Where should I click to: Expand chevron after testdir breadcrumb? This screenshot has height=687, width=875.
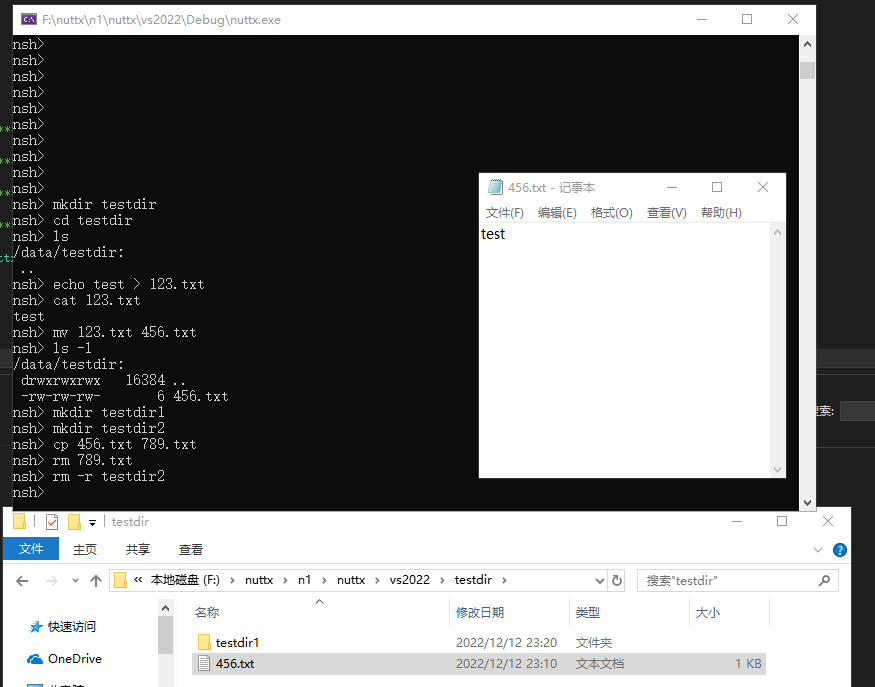pyautogui.click(x=504, y=581)
